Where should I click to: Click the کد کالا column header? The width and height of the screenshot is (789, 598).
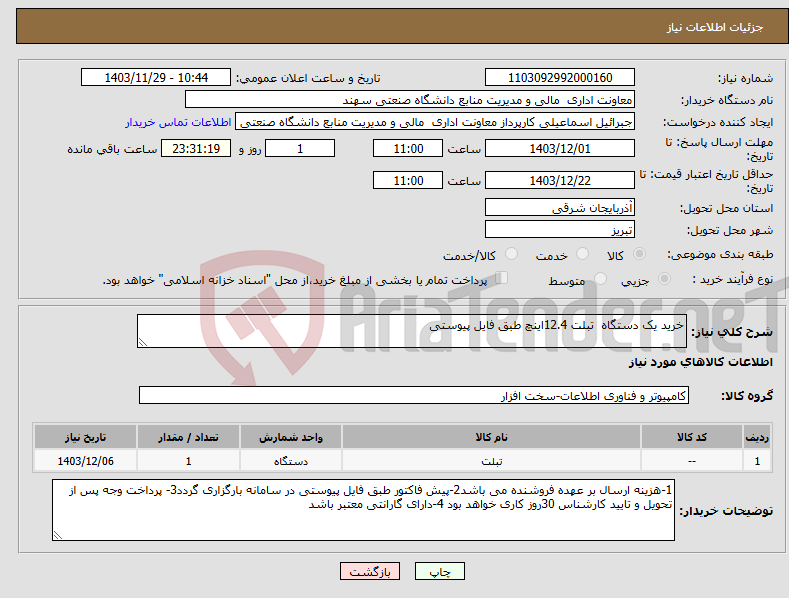[692, 437]
